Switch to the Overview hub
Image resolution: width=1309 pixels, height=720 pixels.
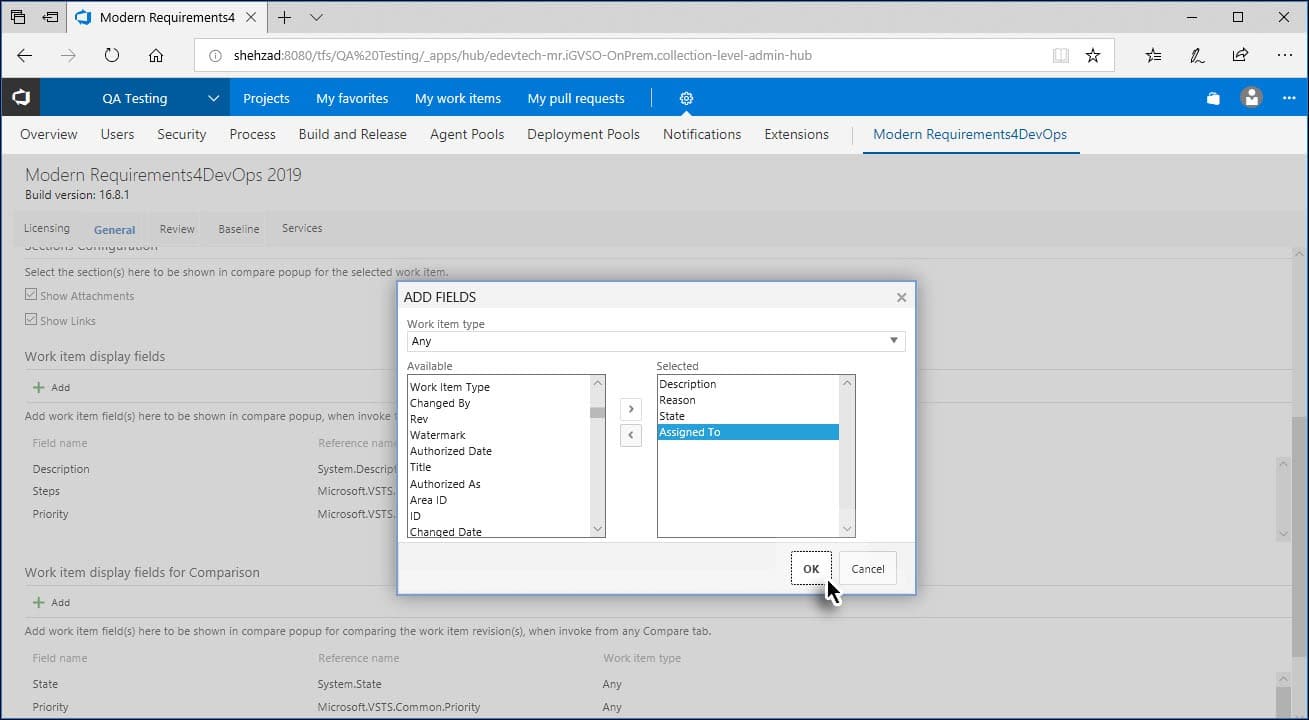[x=48, y=134]
